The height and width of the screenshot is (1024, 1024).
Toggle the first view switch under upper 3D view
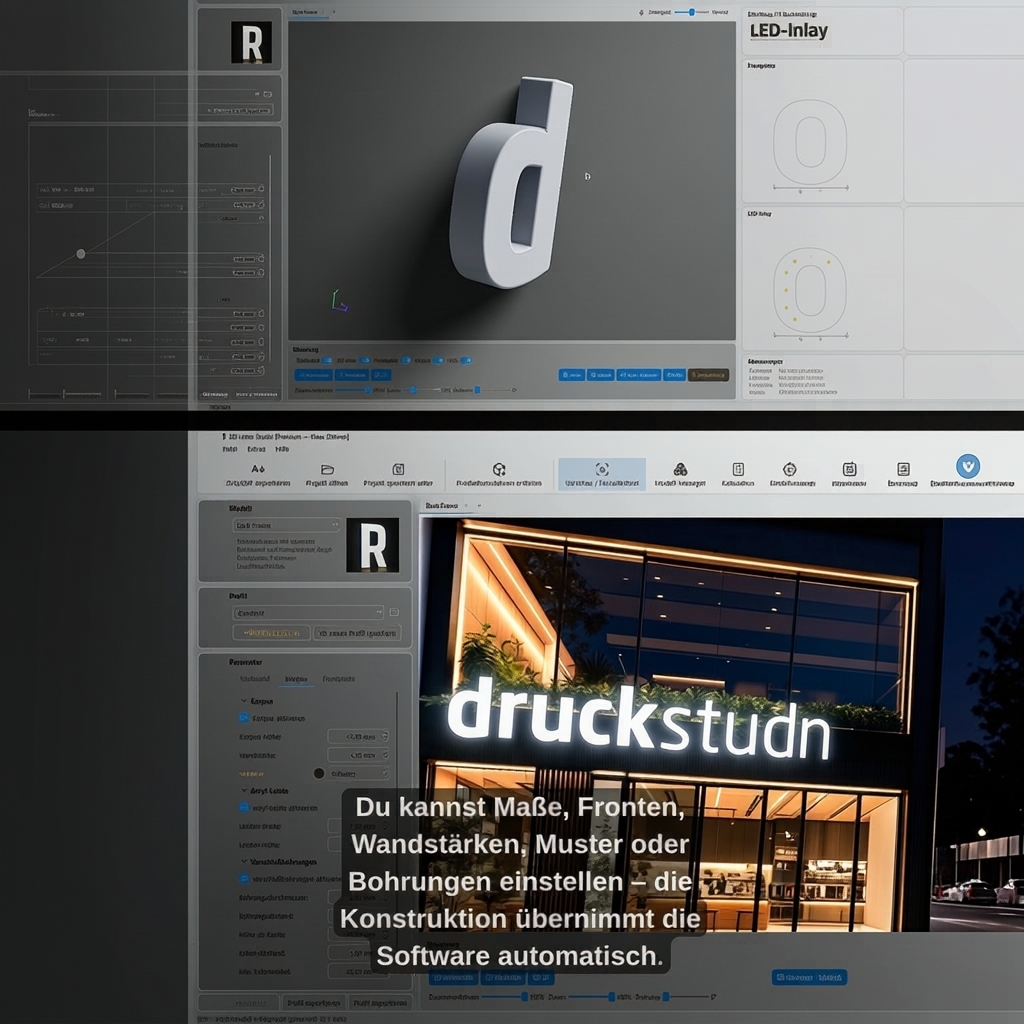[x=327, y=360]
